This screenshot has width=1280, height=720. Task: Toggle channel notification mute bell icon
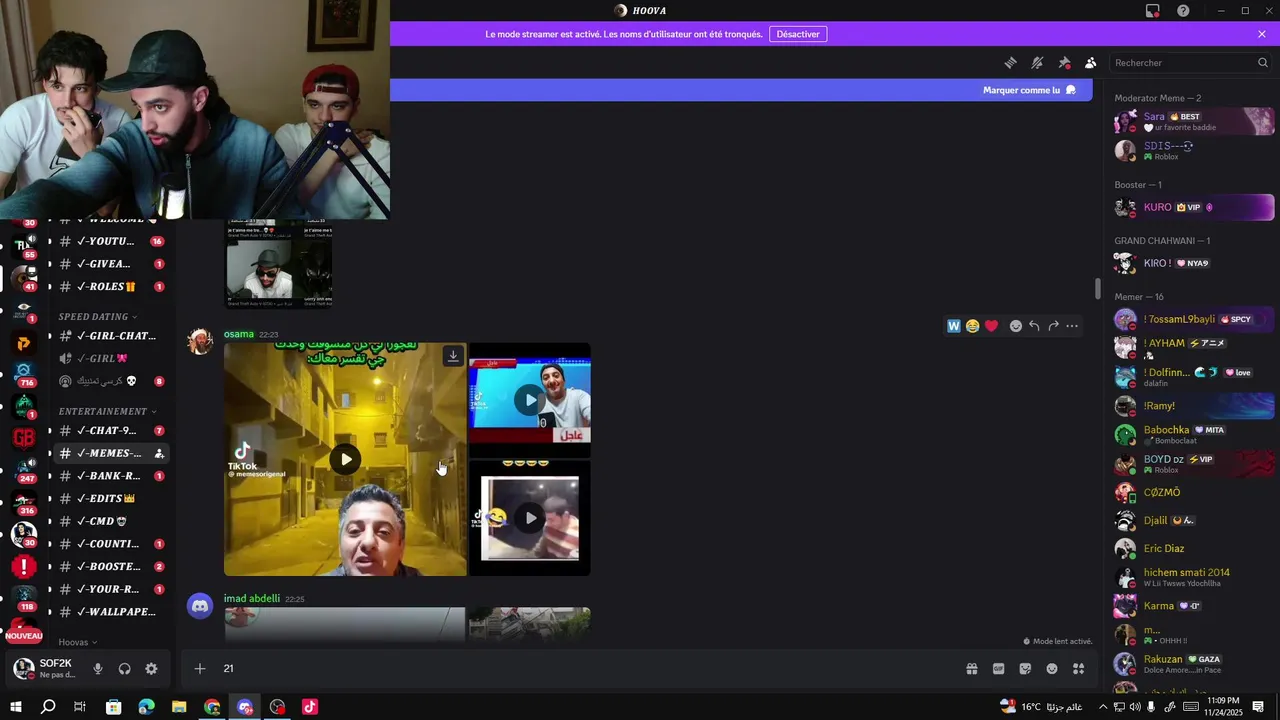[1037, 63]
